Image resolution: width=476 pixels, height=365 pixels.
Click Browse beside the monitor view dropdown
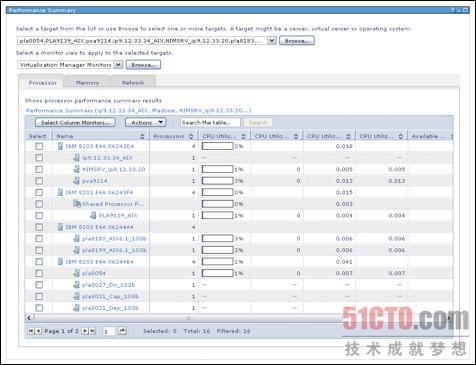[x=143, y=65]
